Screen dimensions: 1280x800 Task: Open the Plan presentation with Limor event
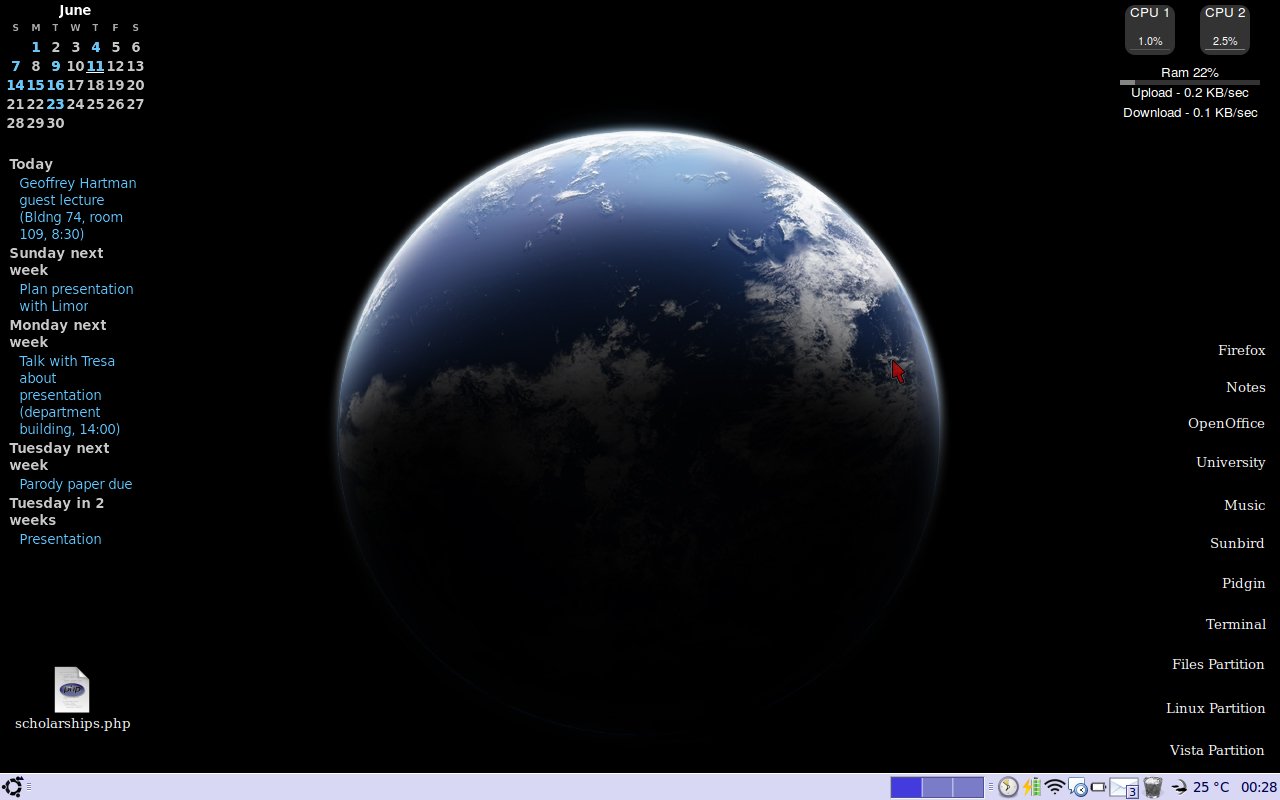point(76,297)
